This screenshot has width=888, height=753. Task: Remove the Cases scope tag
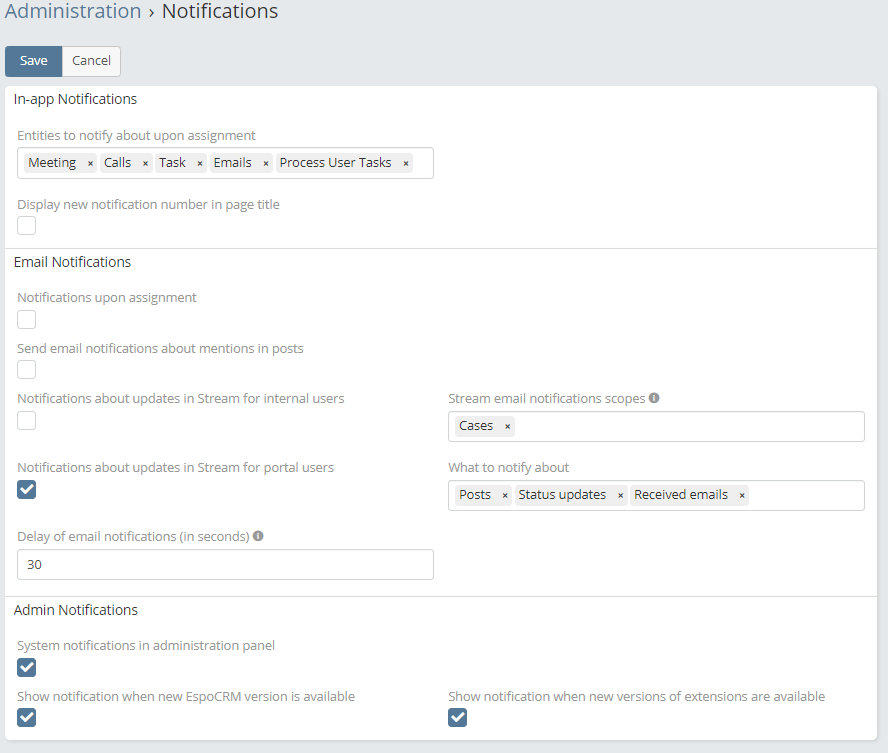pos(507,426)
